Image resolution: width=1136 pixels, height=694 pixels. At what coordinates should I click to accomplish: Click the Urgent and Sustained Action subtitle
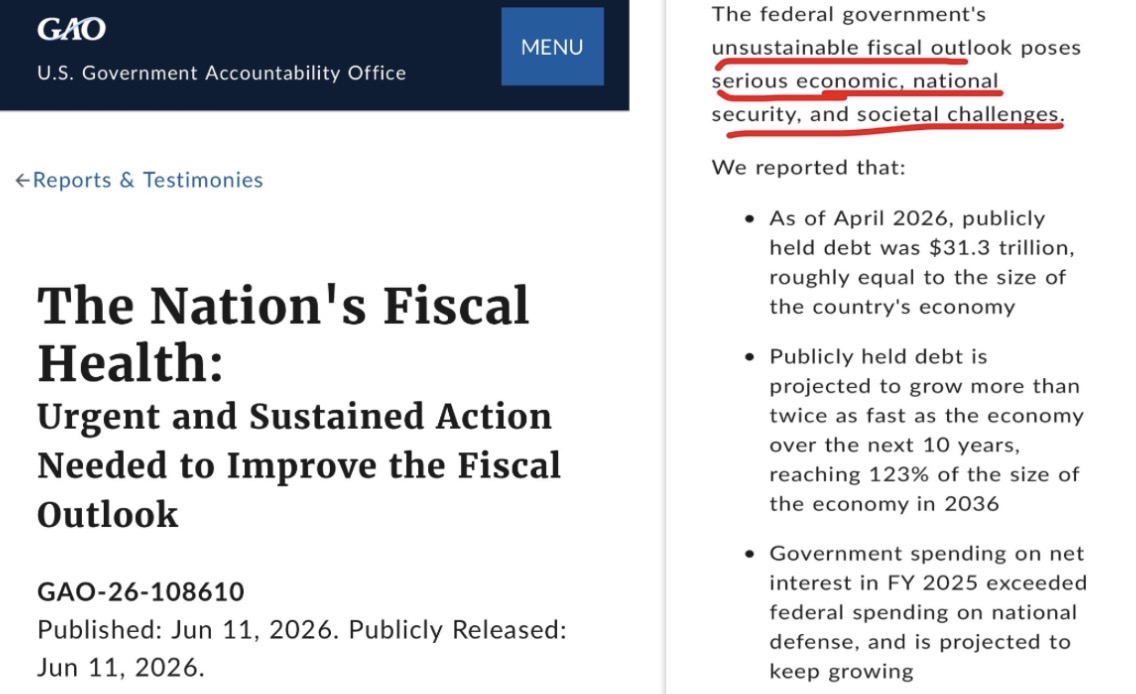[x=299, y=465]
